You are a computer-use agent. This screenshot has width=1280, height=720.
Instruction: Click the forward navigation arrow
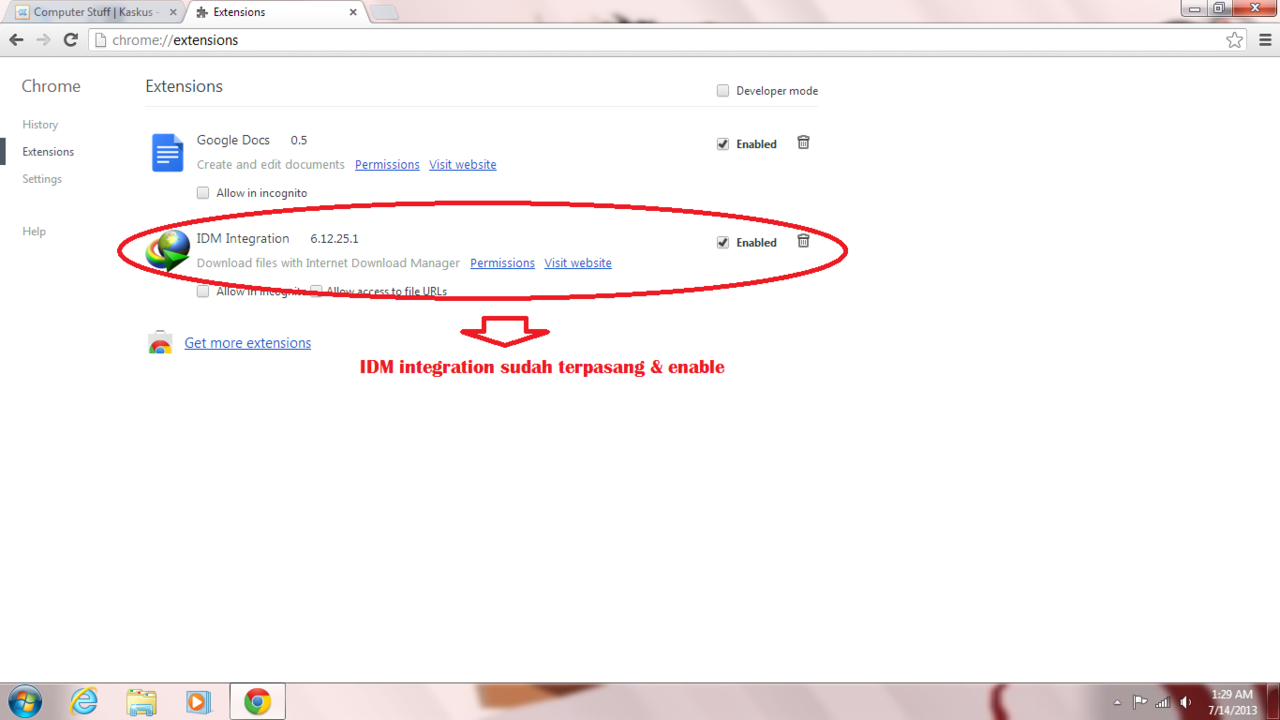pyautogui.click(x=43, y=40)
